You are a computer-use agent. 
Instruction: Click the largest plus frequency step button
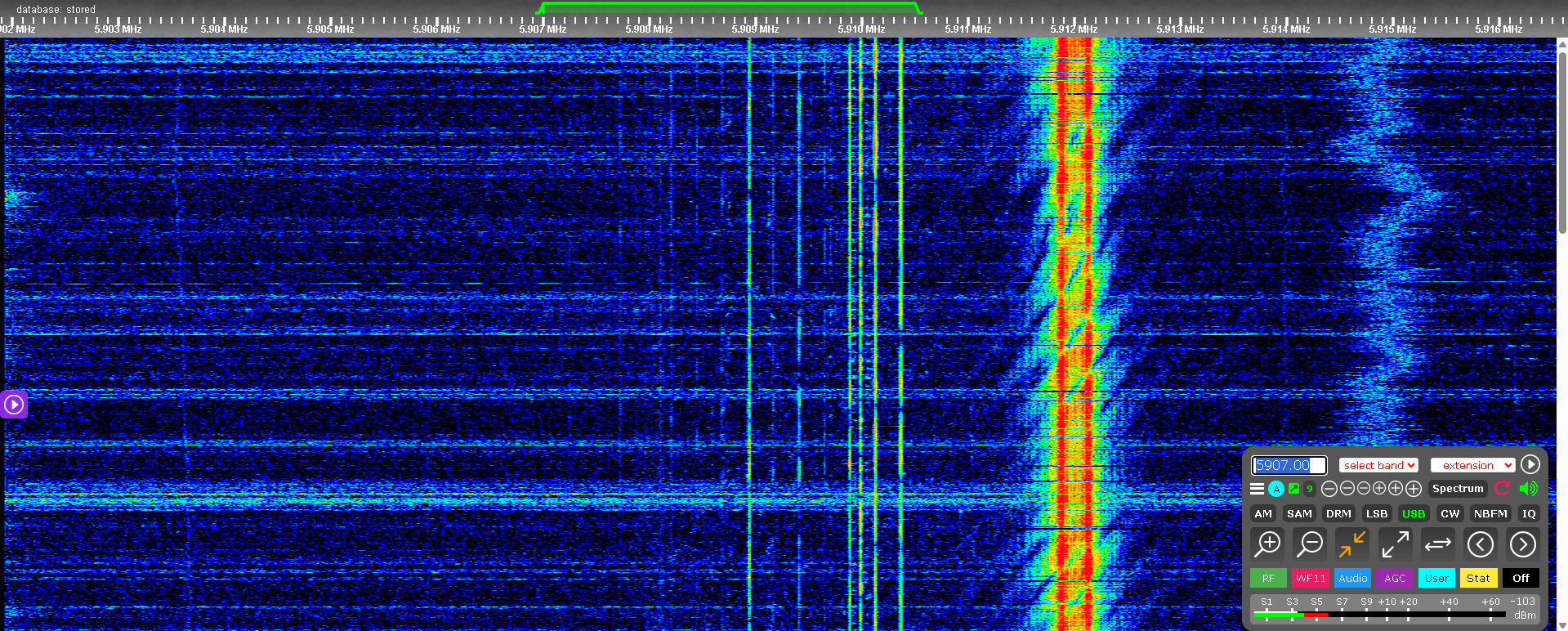pyautogui.click(x=1414, y=489)
